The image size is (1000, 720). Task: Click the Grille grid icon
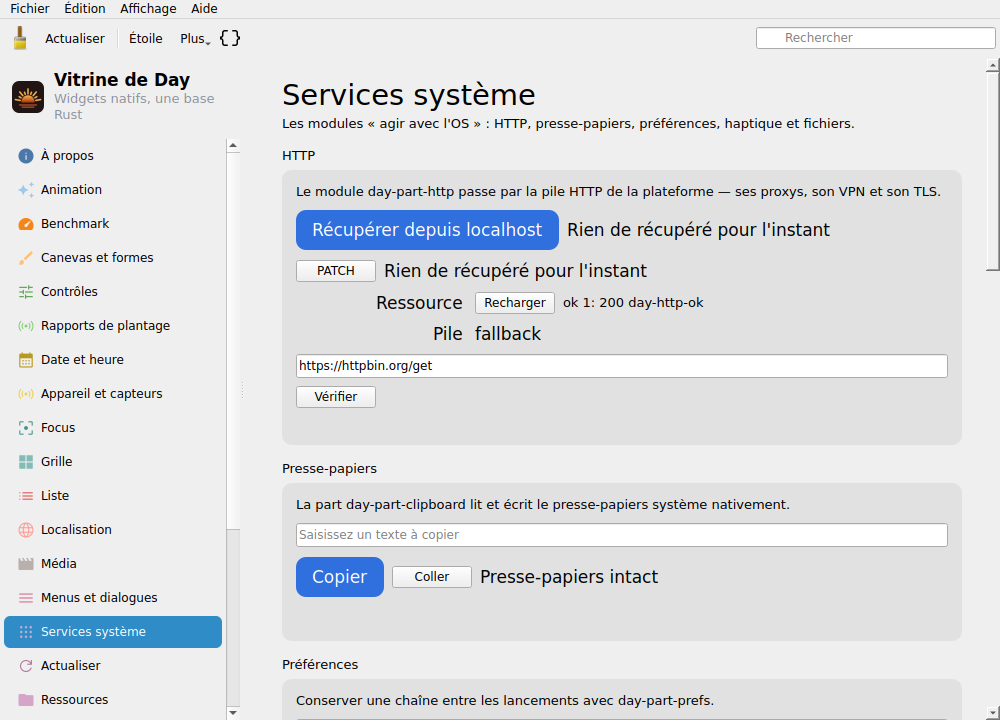(26, 462)
